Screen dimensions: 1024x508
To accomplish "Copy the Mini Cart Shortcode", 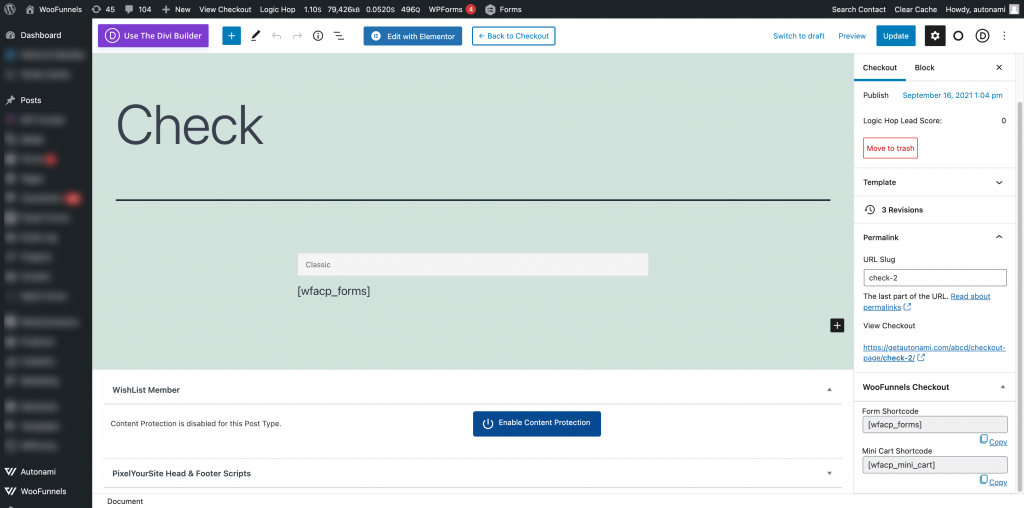I will pyautogui.click(x=993, y=482).
